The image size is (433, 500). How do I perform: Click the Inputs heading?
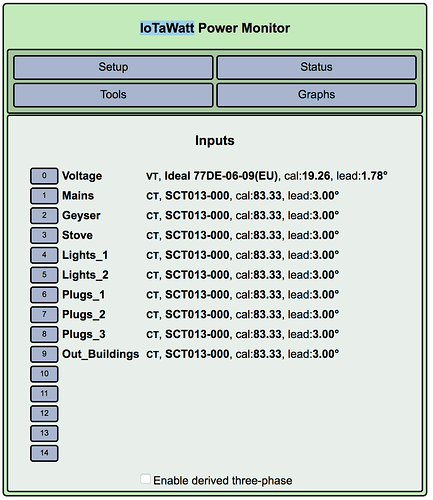tap(215, 140)
